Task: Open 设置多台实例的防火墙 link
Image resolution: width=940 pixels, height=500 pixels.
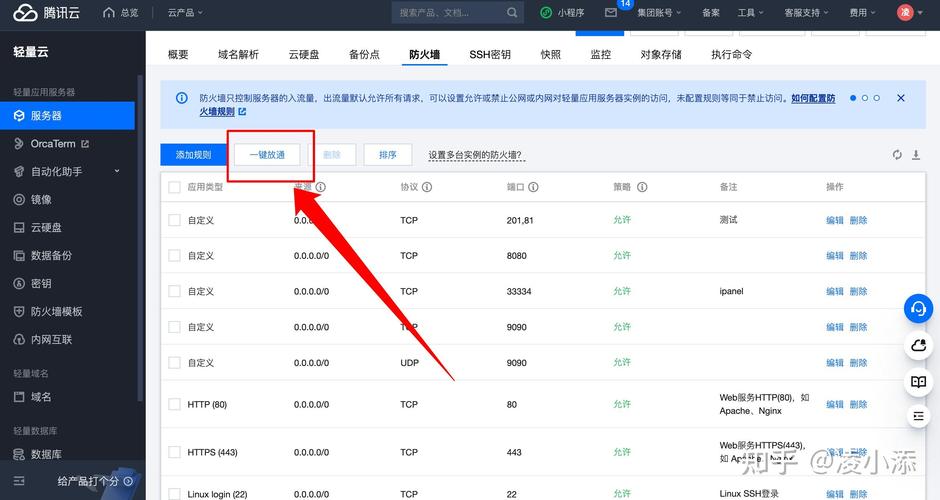Action: (475, 155)
